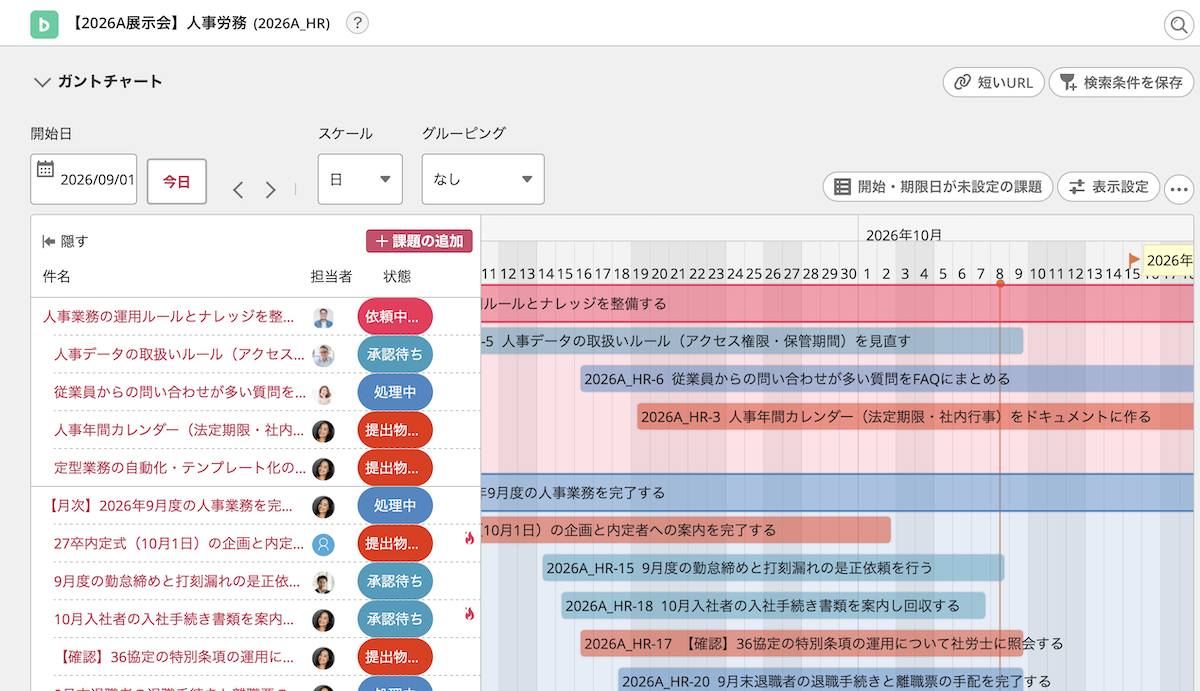Open the help question mark icon
The width and height of the screenshot is (1200, 691).
pos(357,24)
